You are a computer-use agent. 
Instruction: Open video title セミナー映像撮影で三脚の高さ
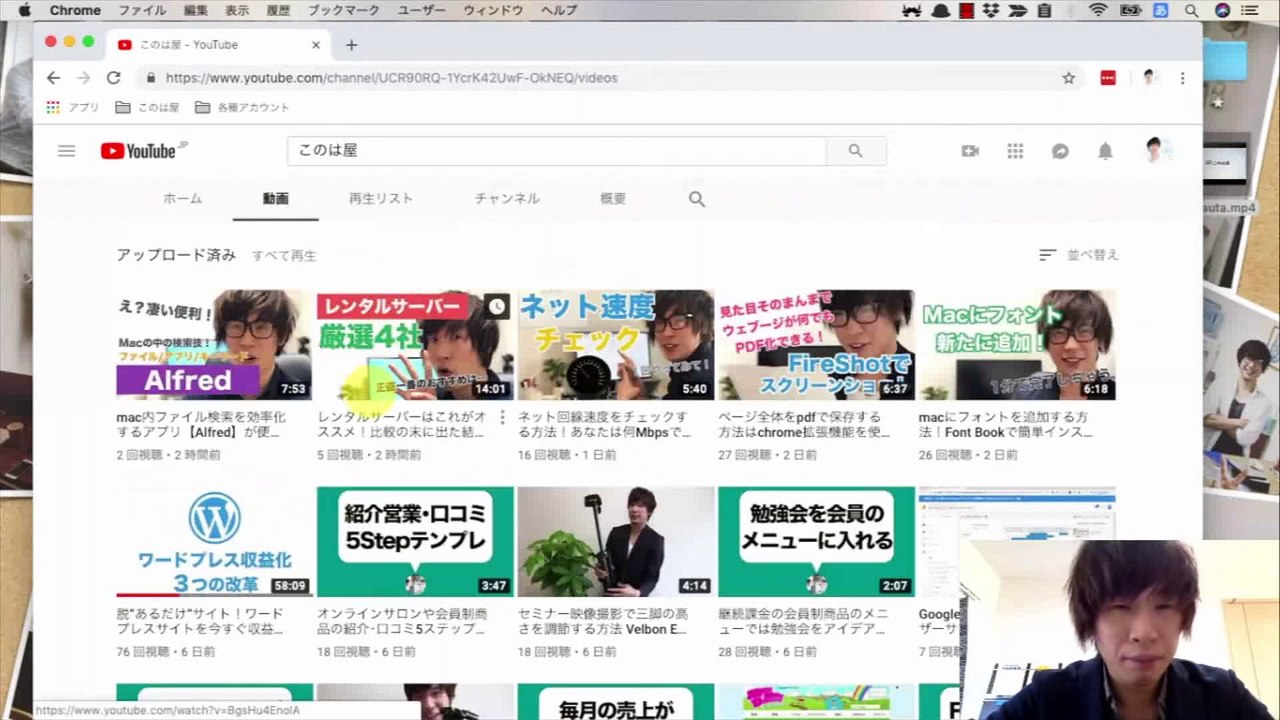[603, 622]
